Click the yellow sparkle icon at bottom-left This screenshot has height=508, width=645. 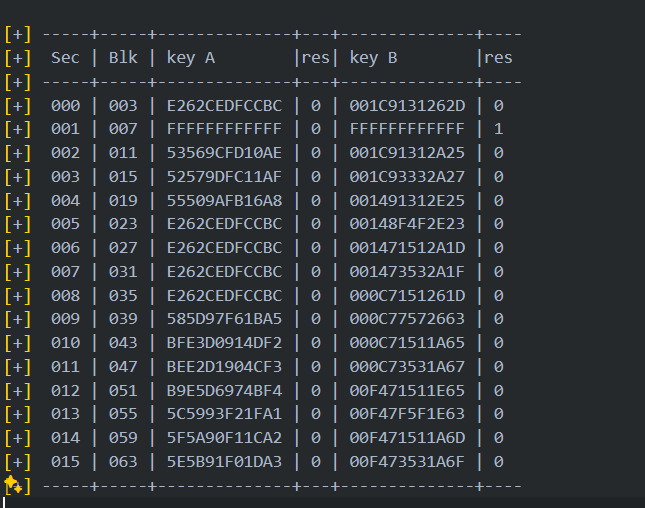coord(14,485)
